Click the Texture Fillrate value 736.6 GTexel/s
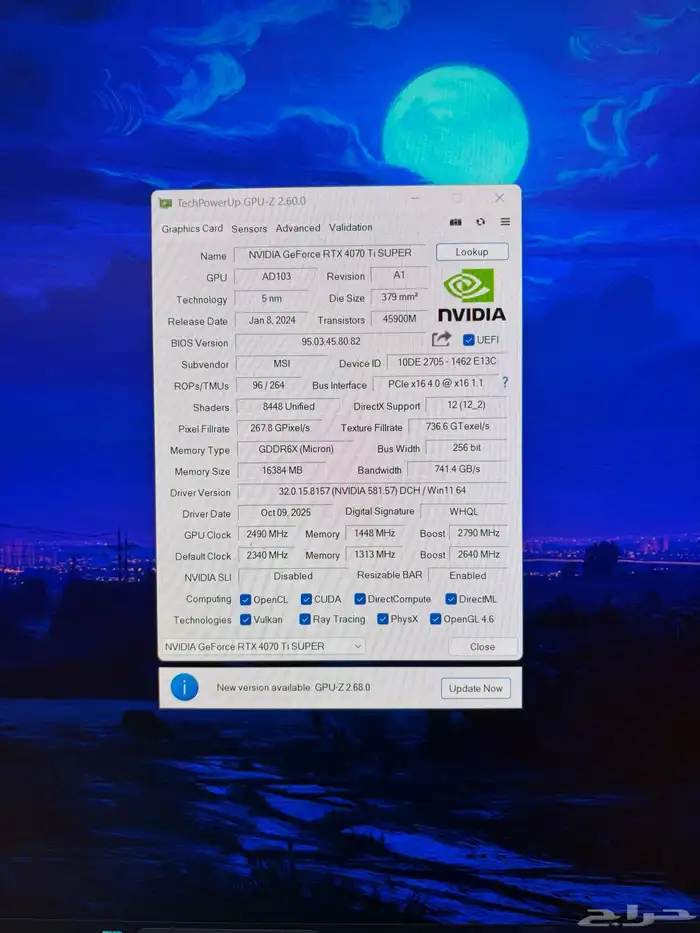This screenshot has width=700, height=933. 457,426
